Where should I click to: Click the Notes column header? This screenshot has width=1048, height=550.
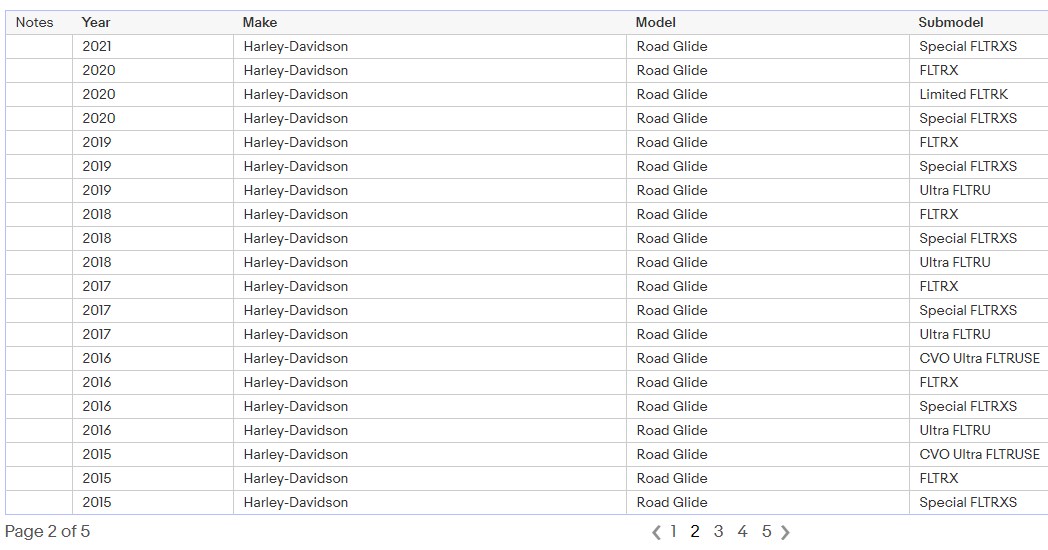(x=35, y=22)
